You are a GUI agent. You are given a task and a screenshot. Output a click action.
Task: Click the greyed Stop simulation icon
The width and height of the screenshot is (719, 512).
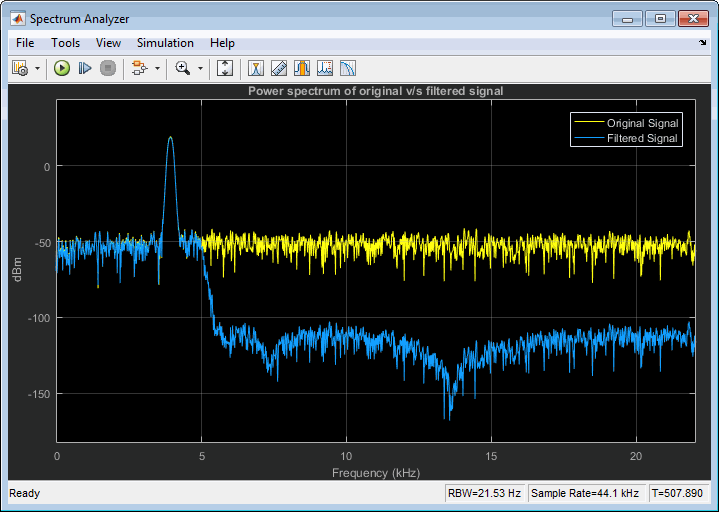click(108, 68)
